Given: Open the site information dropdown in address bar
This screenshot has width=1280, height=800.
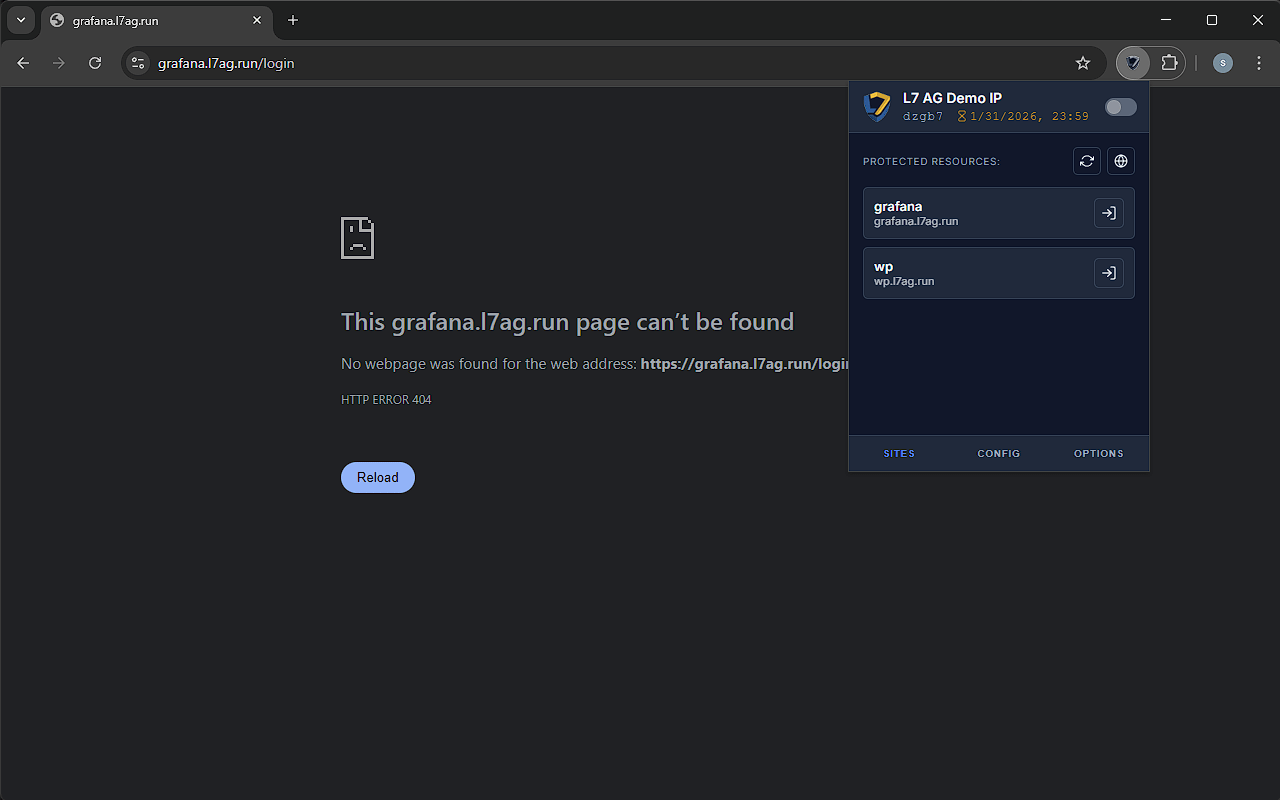Looking at the screenshot, I should click(x=135, y=62).
